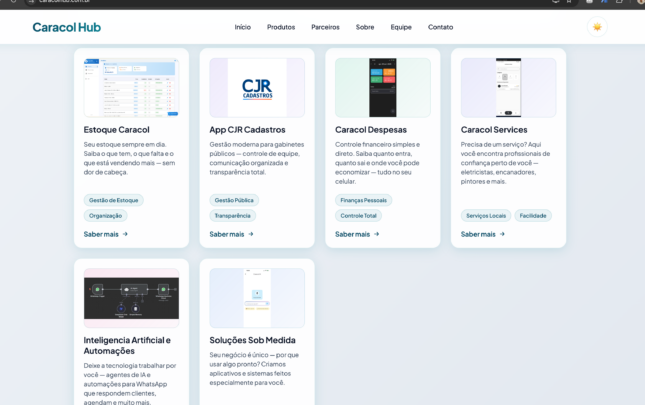Open the Caracol Despesas phone mockup image
Screen dimensions: 645x405
coord(383,88)
